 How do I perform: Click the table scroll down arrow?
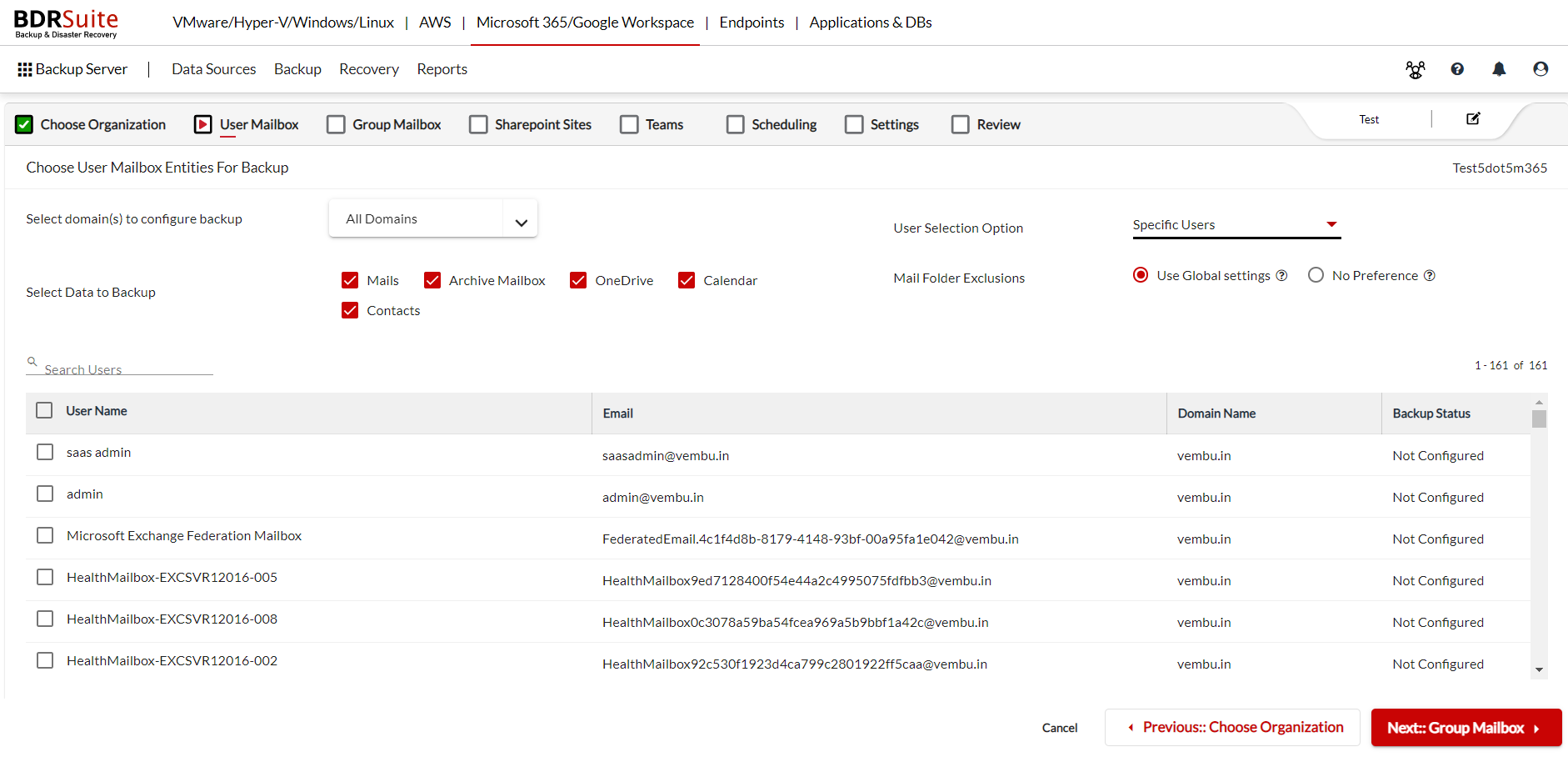[x=1539, y=669]
